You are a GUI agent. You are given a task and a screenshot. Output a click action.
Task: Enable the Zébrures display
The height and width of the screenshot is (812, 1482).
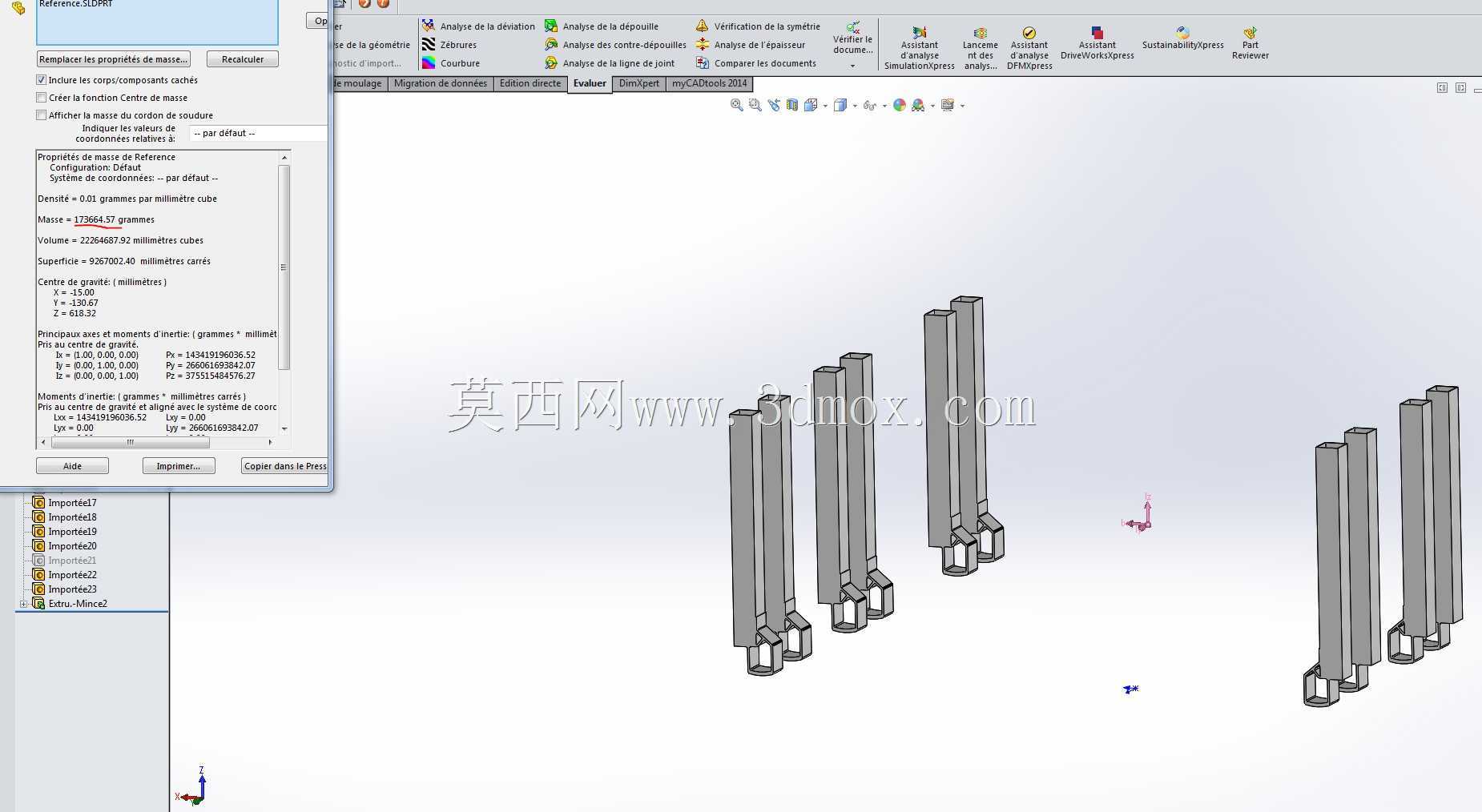[x=449, y=45]
